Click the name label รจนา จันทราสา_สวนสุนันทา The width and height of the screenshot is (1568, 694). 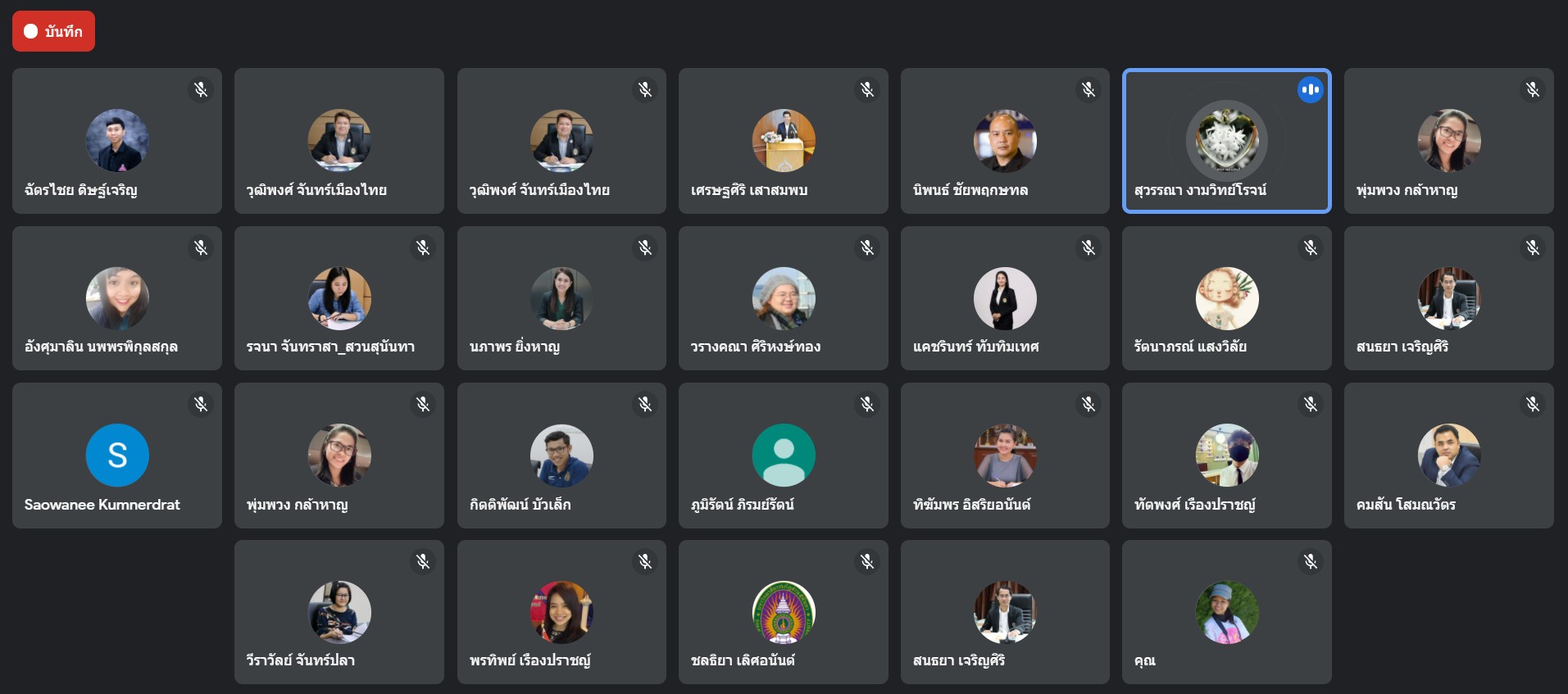pos(330,347)
